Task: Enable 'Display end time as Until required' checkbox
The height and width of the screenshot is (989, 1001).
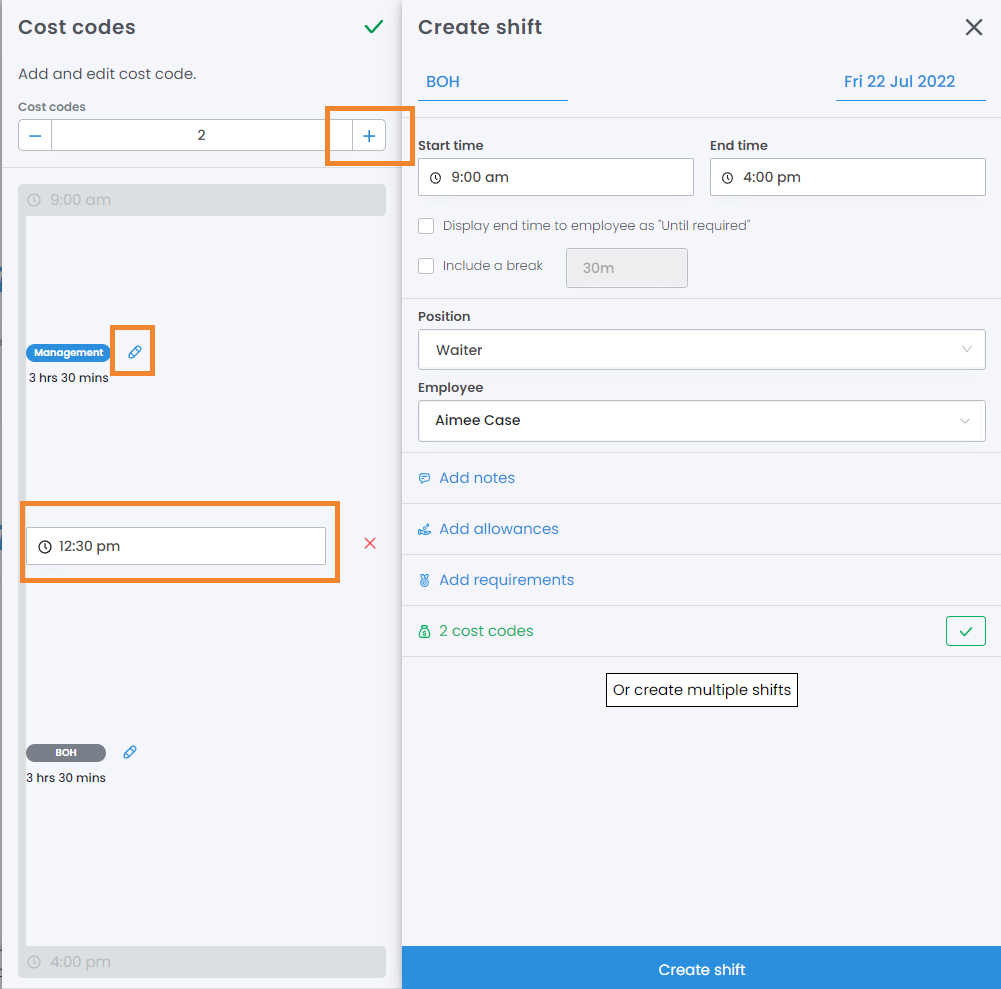Action: coord(426,226)
